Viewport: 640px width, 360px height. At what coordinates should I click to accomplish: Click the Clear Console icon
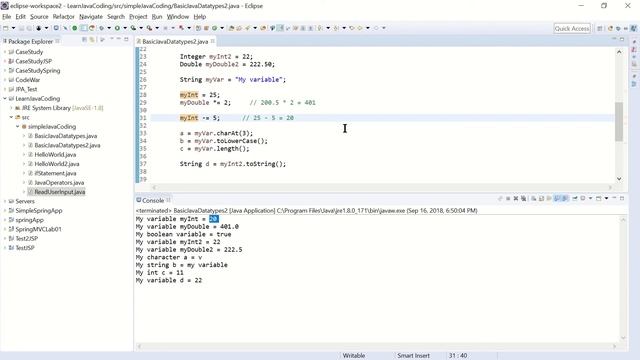pyautogui.click(x=533, y=198)
